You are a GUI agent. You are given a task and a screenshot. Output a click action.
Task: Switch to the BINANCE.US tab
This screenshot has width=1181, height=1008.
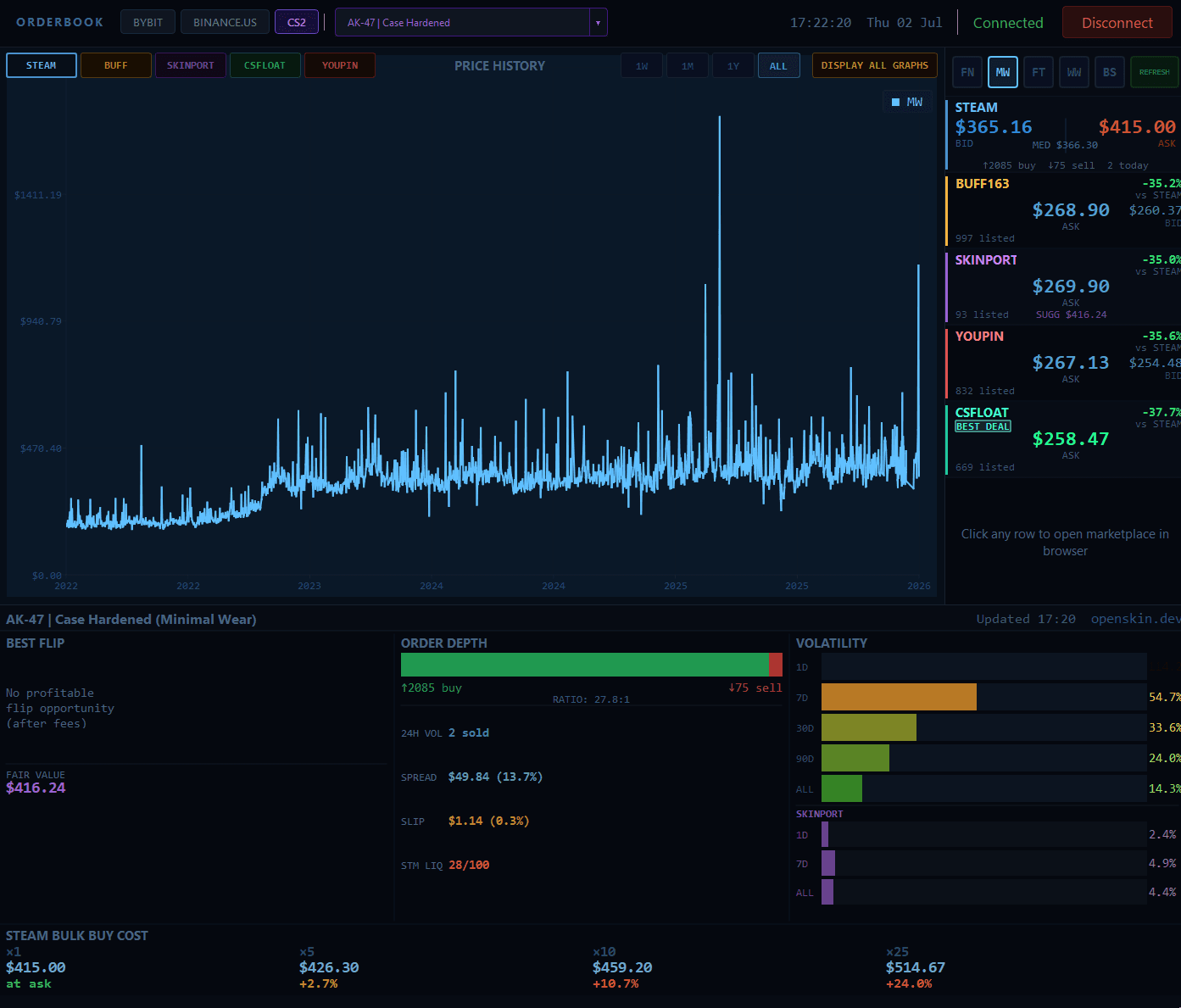pyautogui.click(x=225, y=22)
